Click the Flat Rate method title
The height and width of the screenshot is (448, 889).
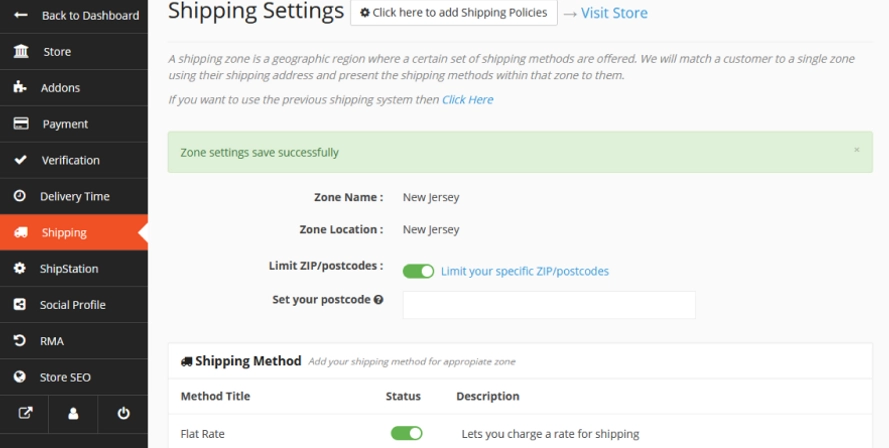pos(202,434)
